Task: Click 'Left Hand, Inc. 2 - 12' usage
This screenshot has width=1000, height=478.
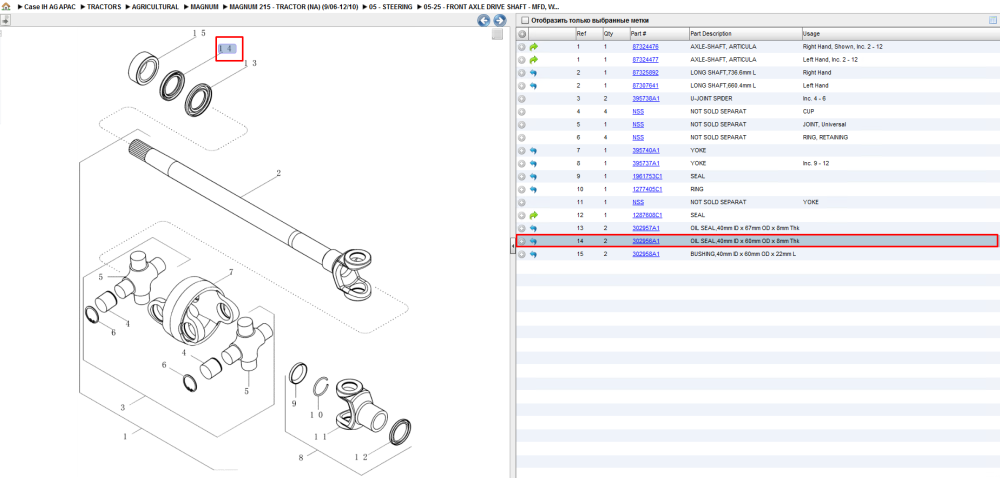Action: 830,59
